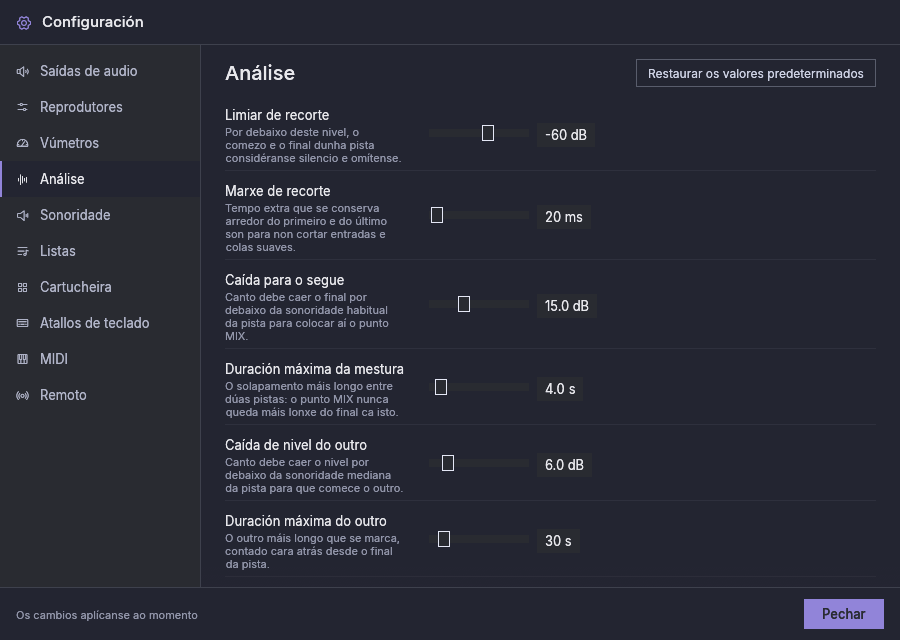Click the -60 dB value field
The image size is (900, 640).
tap(565, 135)
